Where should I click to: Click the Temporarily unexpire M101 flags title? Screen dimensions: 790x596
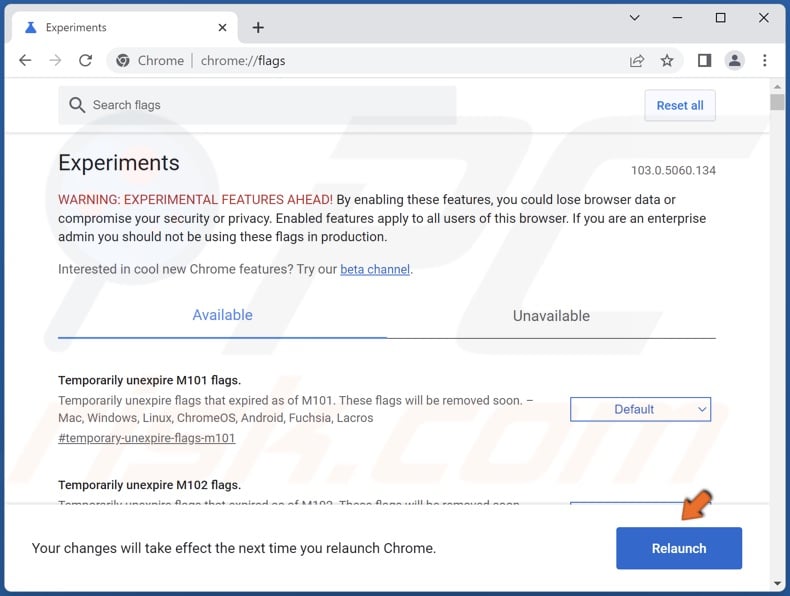150,380
